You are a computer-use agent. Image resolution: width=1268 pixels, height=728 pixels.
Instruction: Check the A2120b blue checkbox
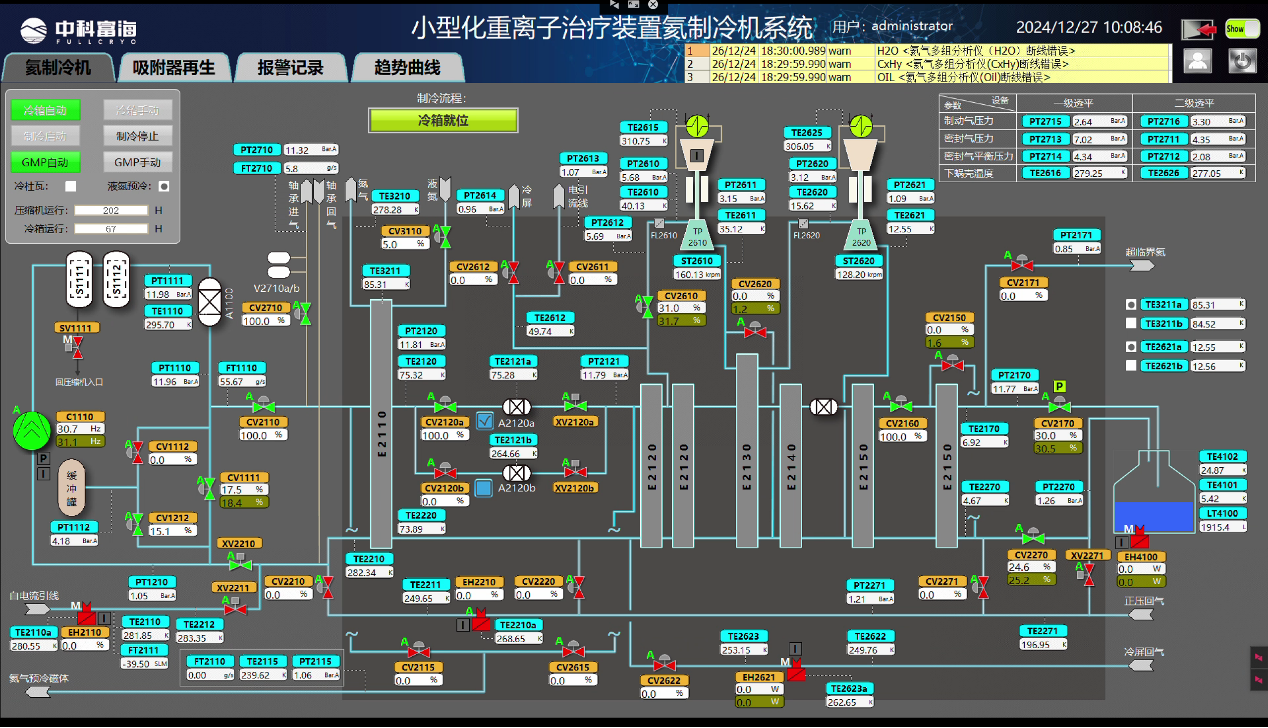(x=484, y=488)
